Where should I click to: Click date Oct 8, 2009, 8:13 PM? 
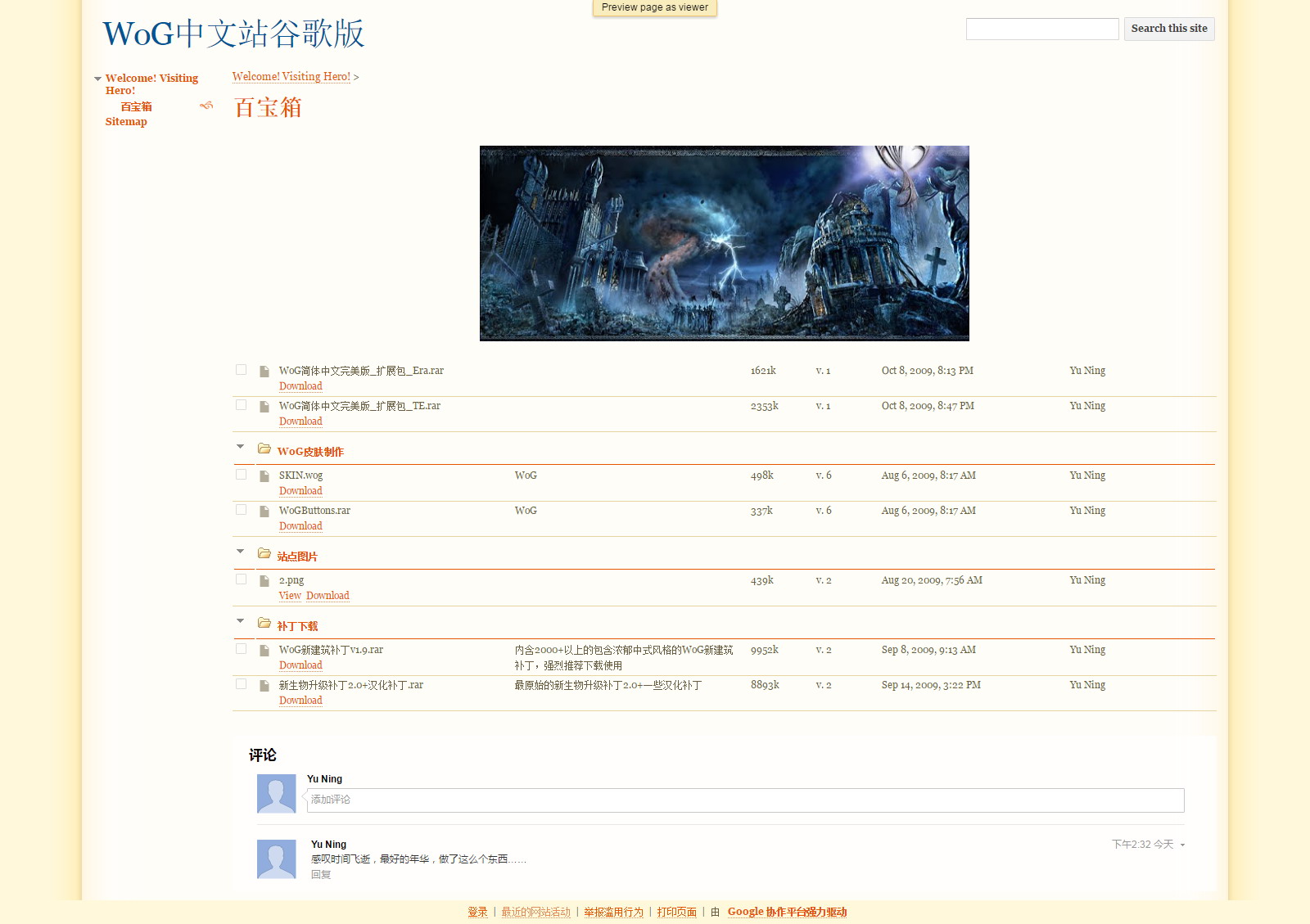click(928, 371)
